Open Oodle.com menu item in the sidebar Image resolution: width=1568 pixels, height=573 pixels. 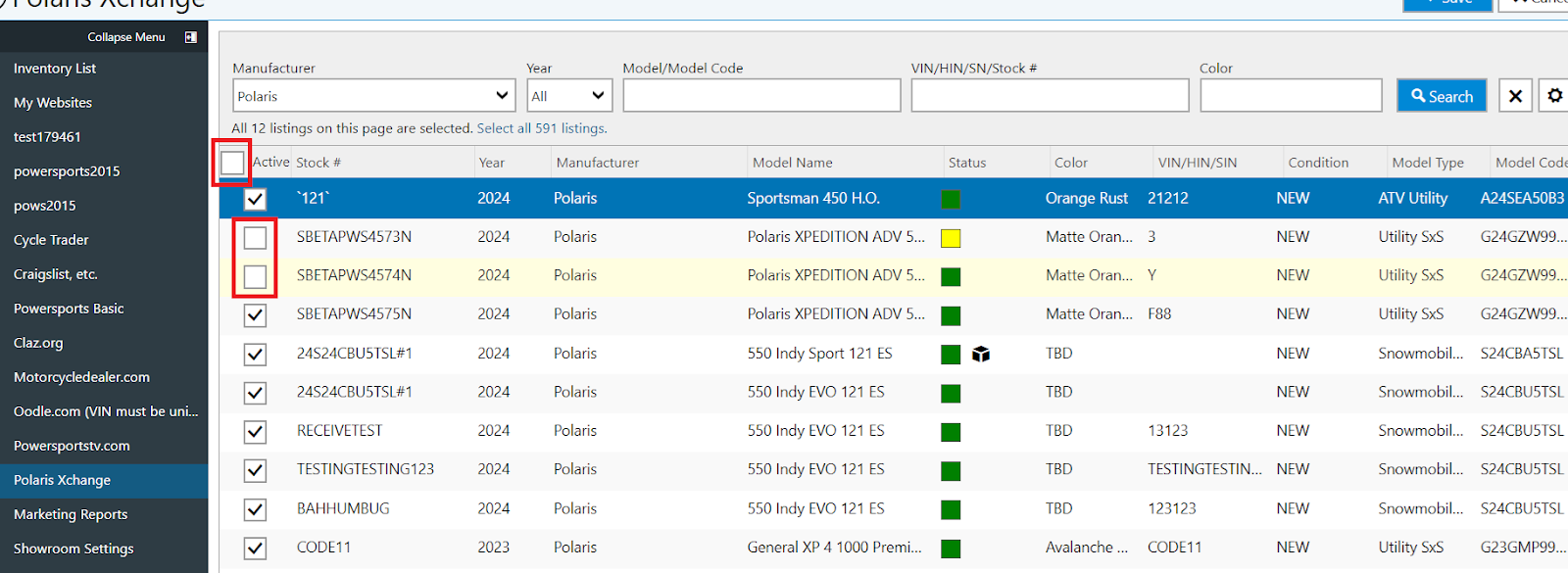coord(104,411)
